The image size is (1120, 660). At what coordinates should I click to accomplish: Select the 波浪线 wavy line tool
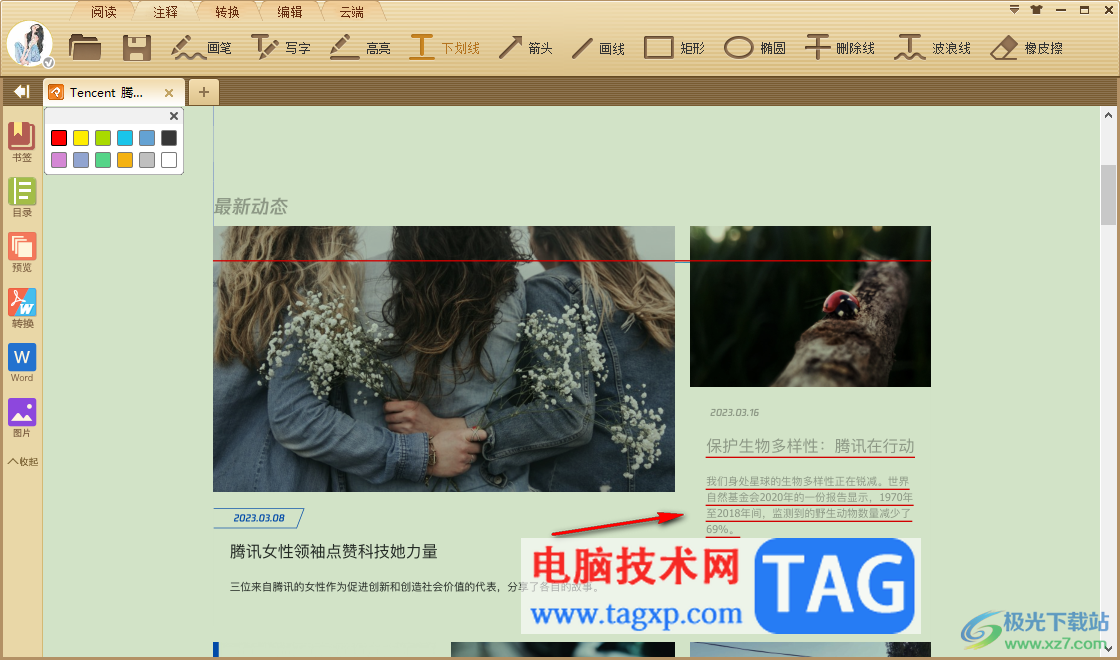point(932,47)
